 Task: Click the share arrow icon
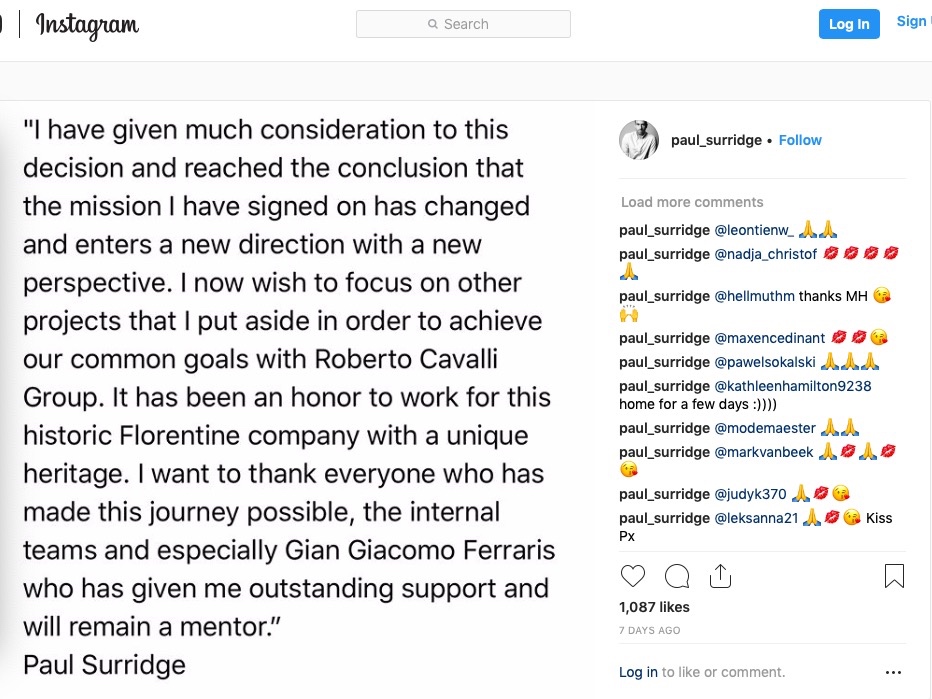(x=720, y=576)
